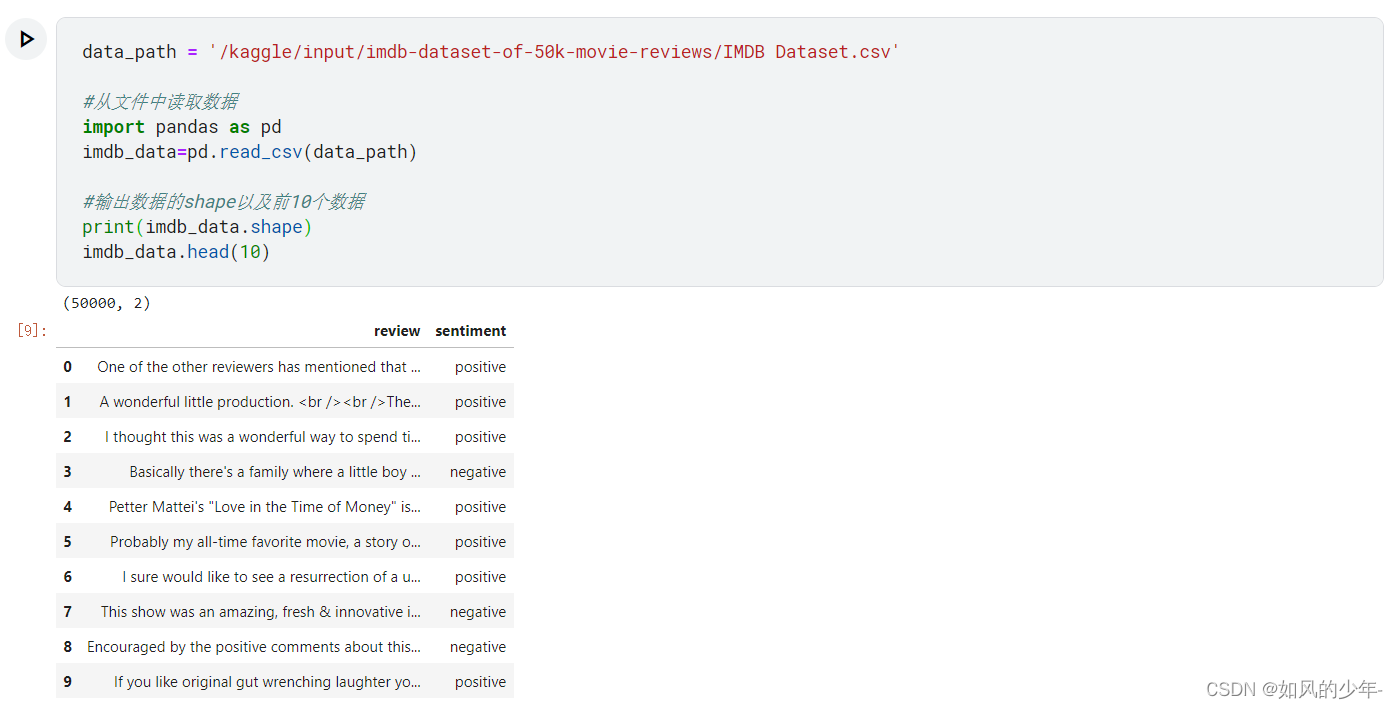Click the print(imdb_data.shape) line
The width and height of the screenshot is (1398, 709).
point(197,227)
